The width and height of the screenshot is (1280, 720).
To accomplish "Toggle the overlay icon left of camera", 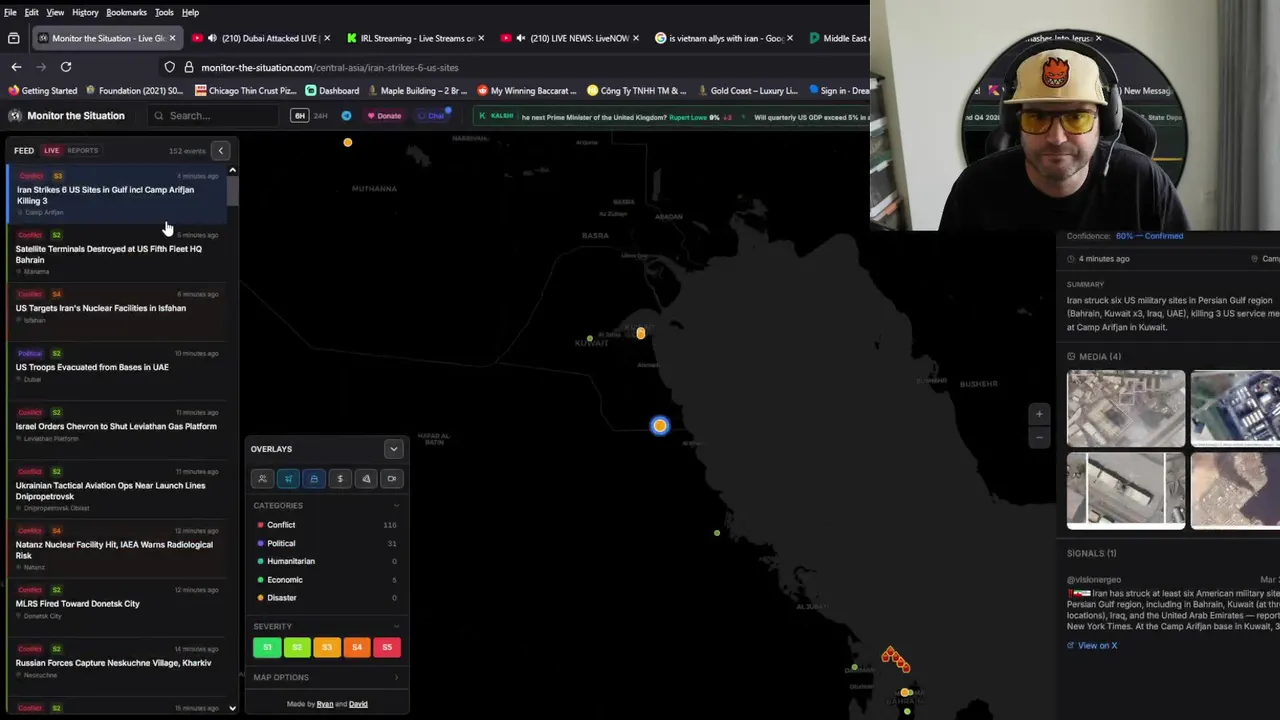I will tap(366, 479).
